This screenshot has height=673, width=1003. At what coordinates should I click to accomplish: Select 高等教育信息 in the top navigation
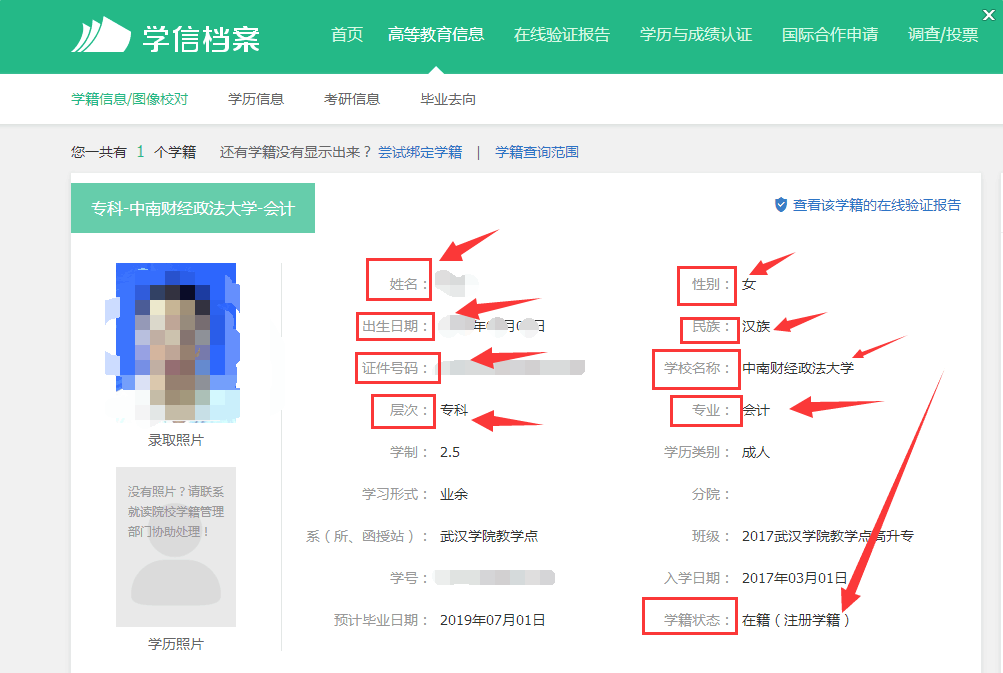(436, 35)
